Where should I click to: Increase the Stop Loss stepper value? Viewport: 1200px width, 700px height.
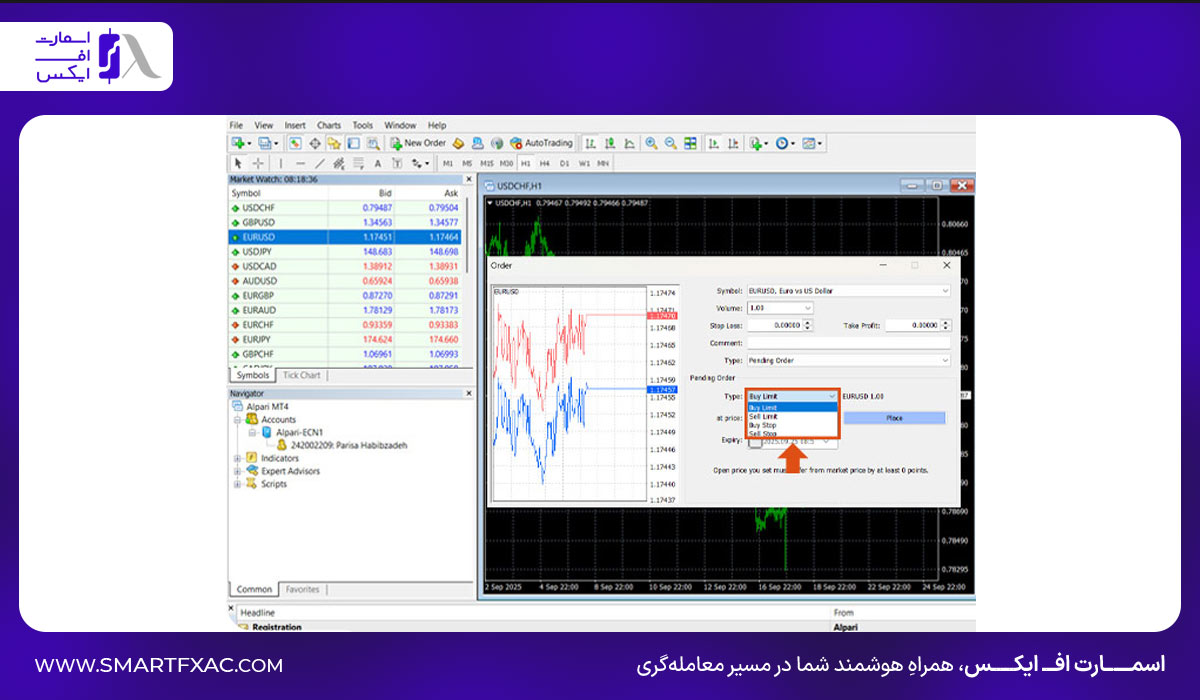[x=808, y=322]
